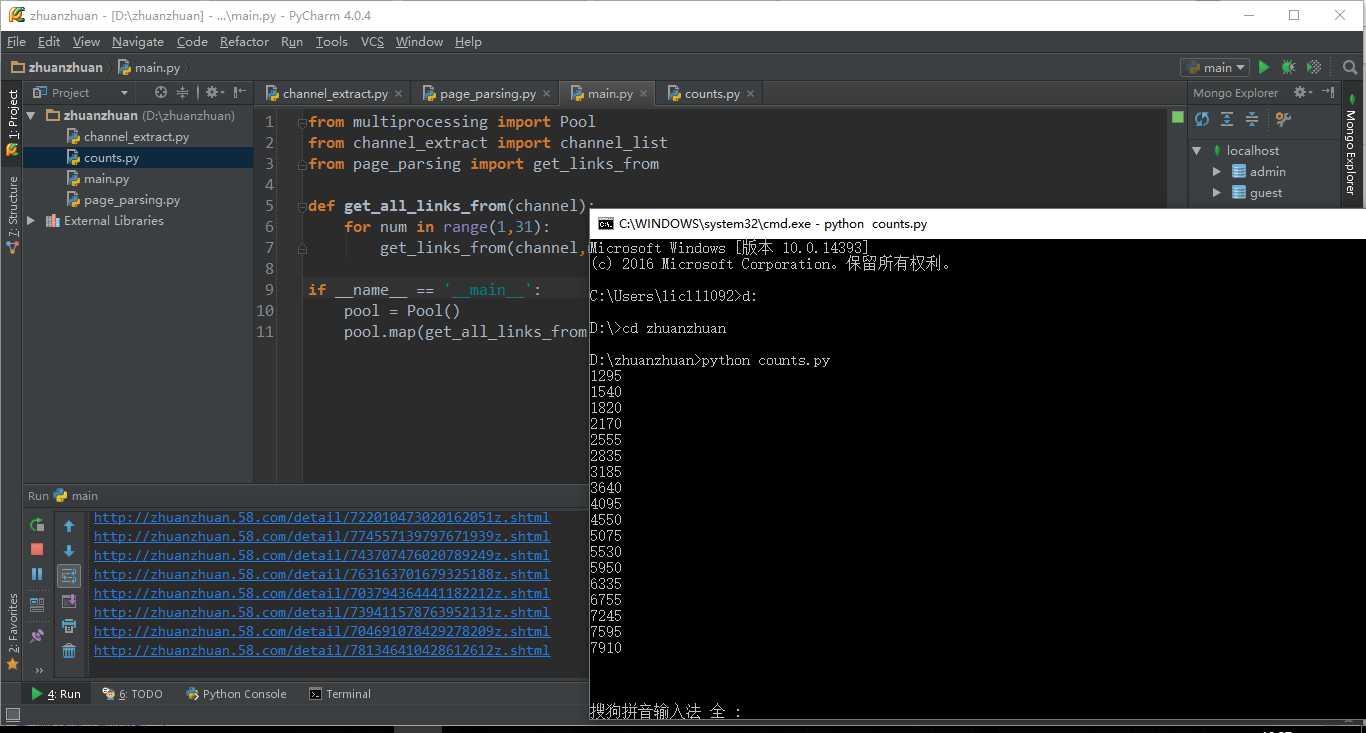The image size is (1366, 733).
Task: Jump down the stack trace arrow
Action: pos(69,550)
